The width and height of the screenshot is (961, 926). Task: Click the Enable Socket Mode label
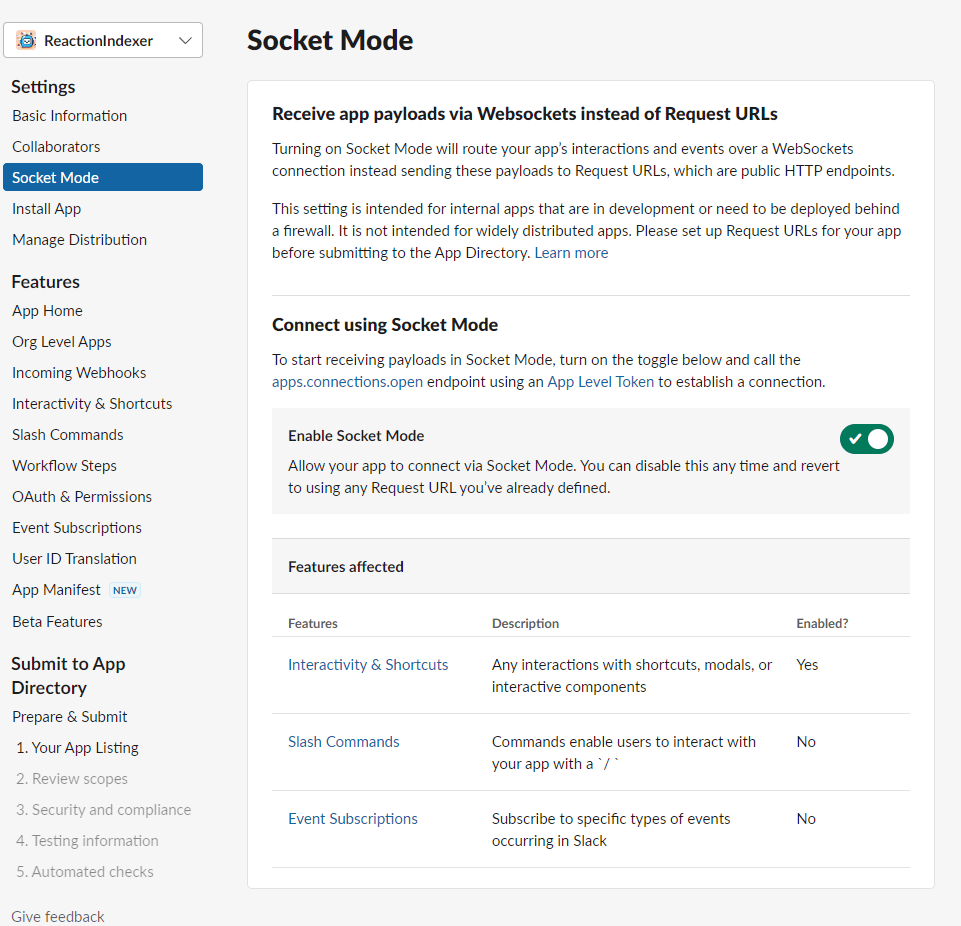[x=356, y=436]
